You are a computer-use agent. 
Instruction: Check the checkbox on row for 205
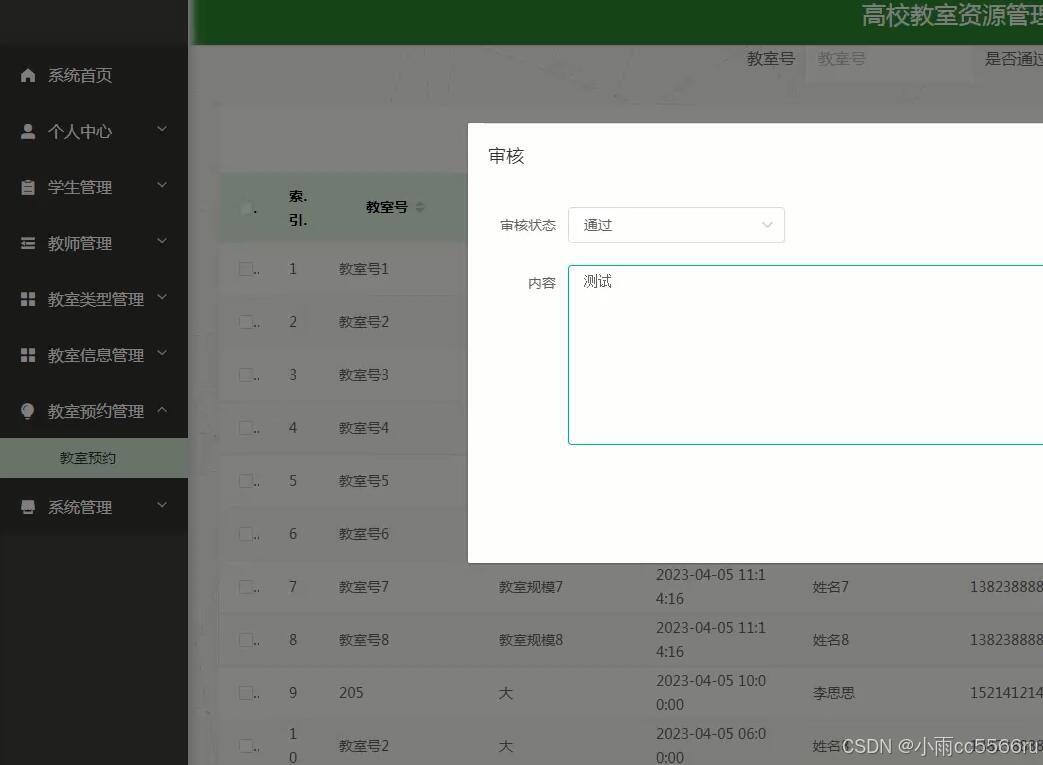247,692
